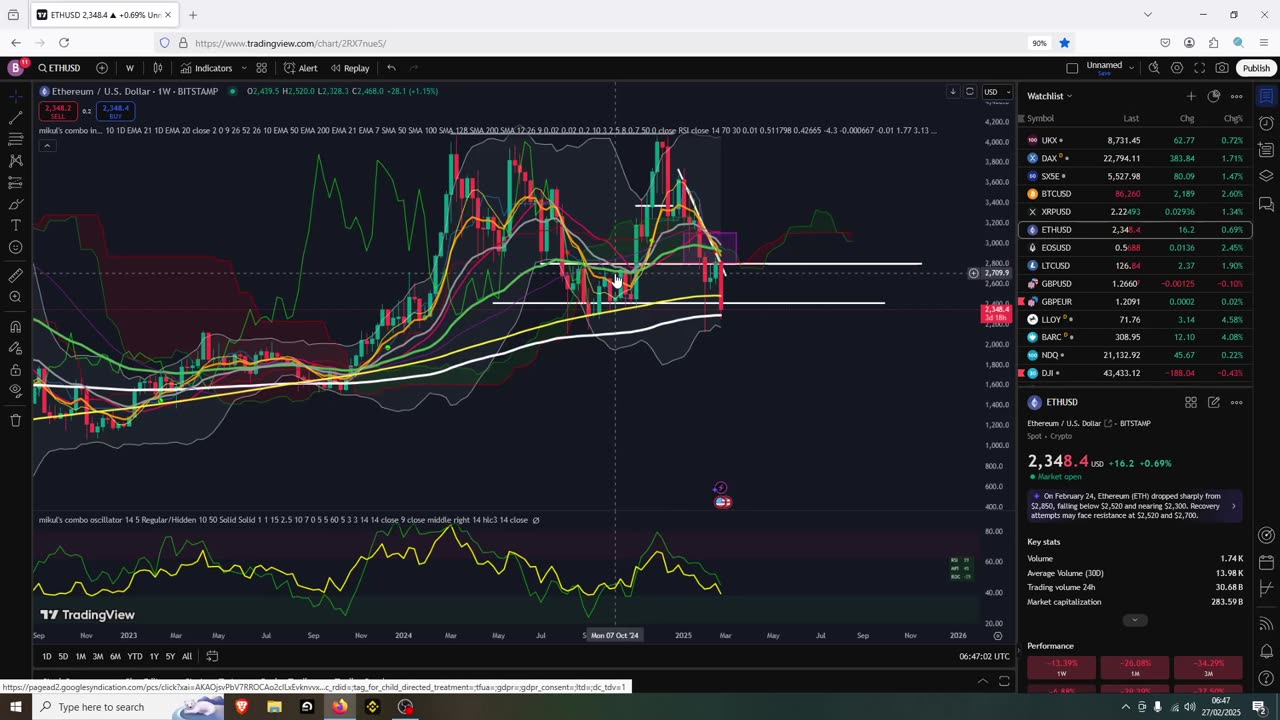Select the NDQ watchlist row
The height and width of the screenshot is (720, 1280).
[x=1135, y=355]
